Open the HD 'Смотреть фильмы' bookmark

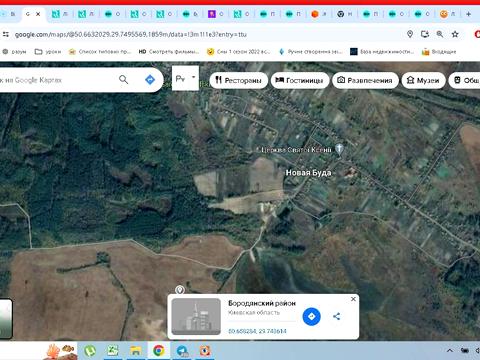[169, 52]
